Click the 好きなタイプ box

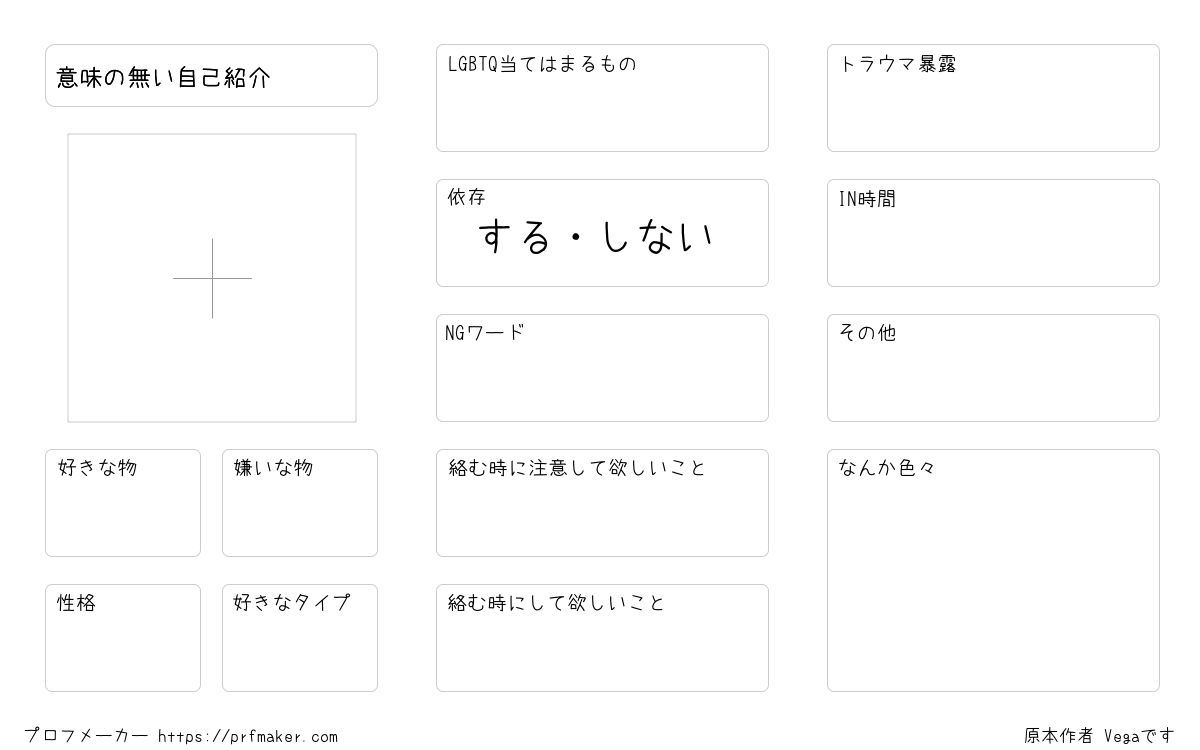(x=300, y=638)
